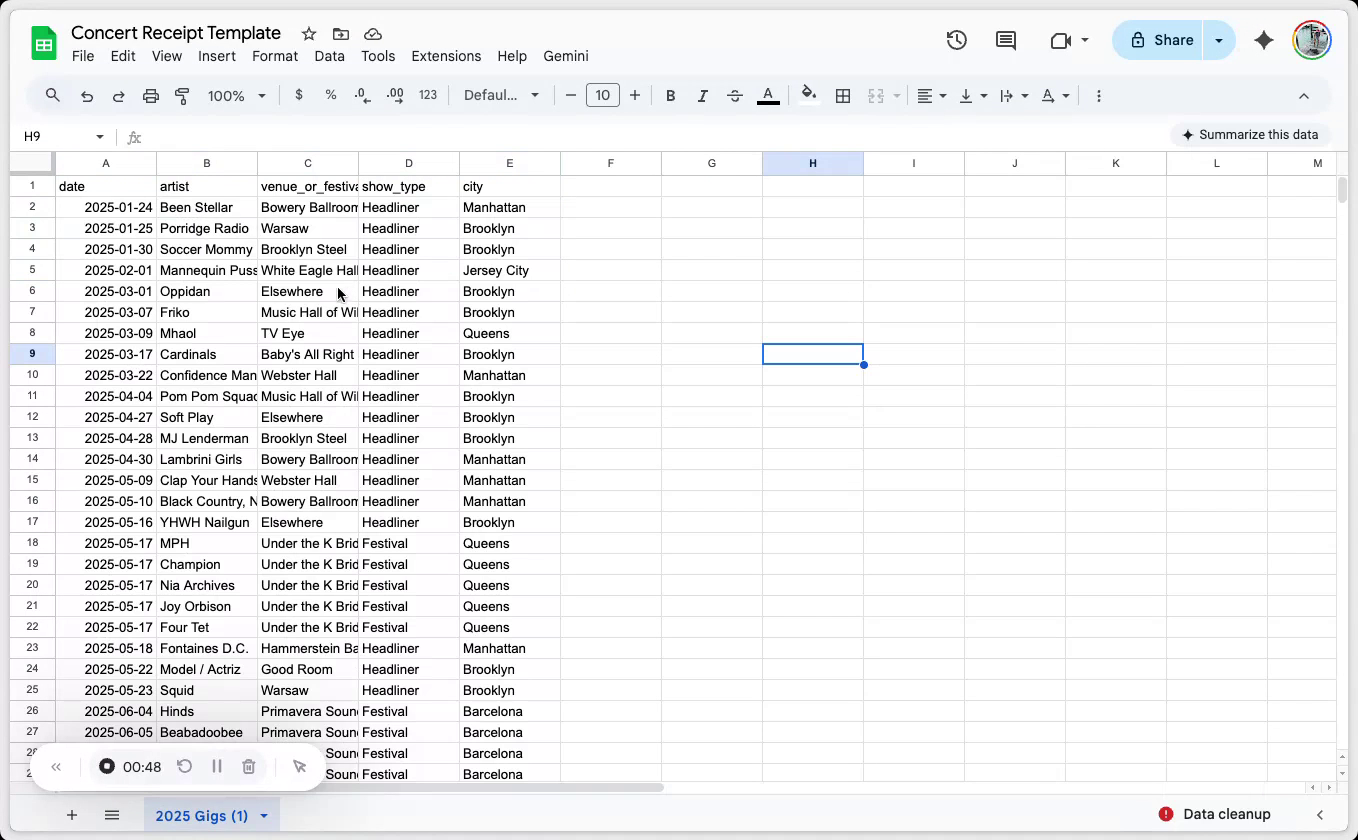Expand the side panel chevron at bottom right
The height and width of the screenshot is (840, 1358).
tap(1320, 815)
